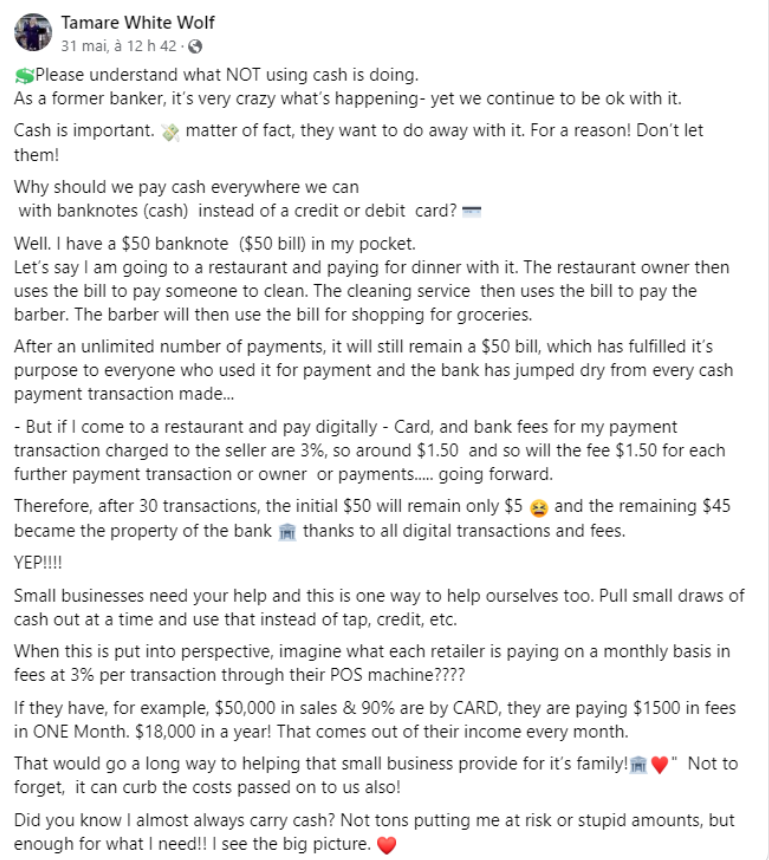
Task: Click the Tamare White Wolf profile picture
Action: coord(33,33)
